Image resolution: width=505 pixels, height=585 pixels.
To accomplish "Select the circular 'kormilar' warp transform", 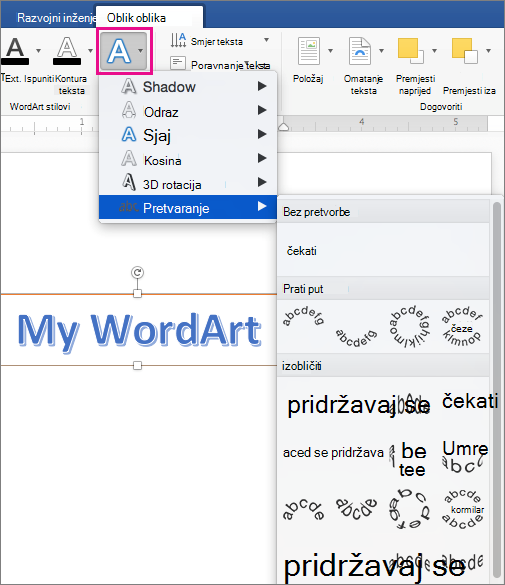I will [462, 509].
